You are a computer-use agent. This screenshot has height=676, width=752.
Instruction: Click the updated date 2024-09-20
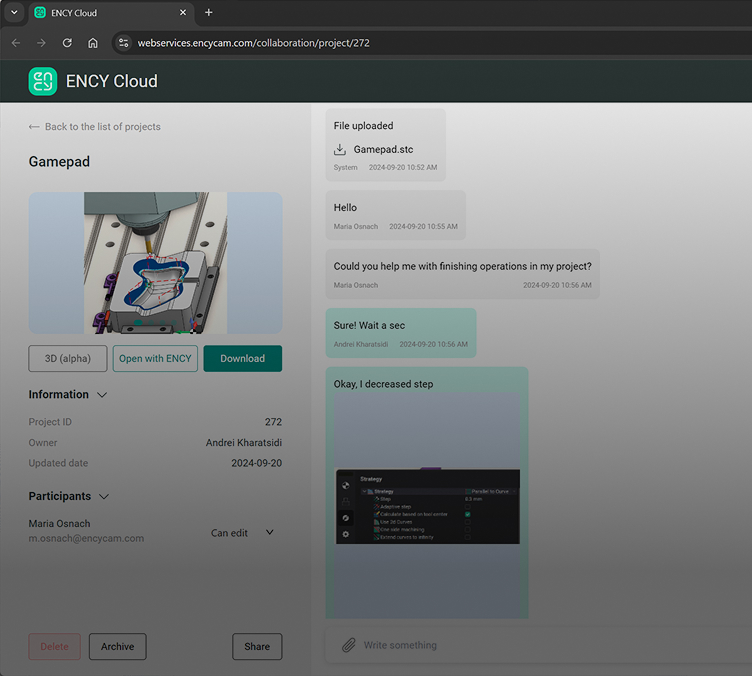tap(257, 463)
